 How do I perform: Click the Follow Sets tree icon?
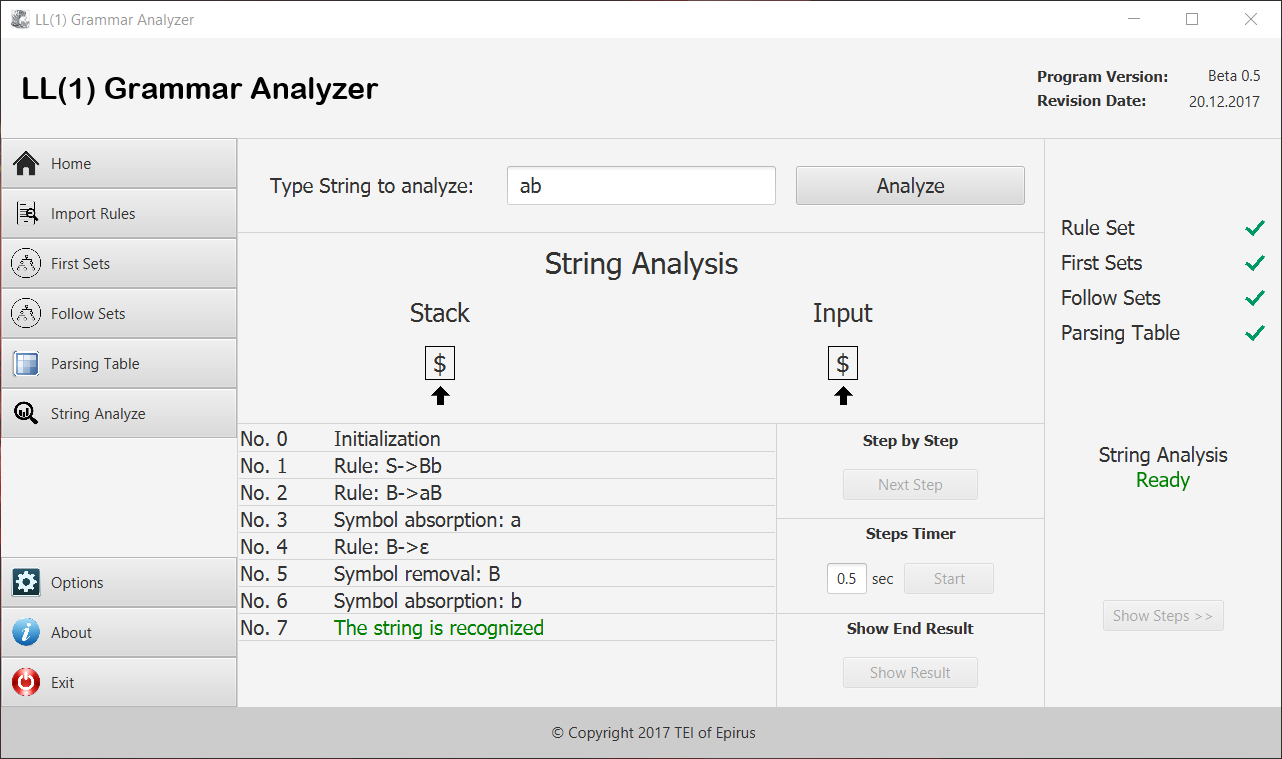pyautogui.click(x=26, y=313)
